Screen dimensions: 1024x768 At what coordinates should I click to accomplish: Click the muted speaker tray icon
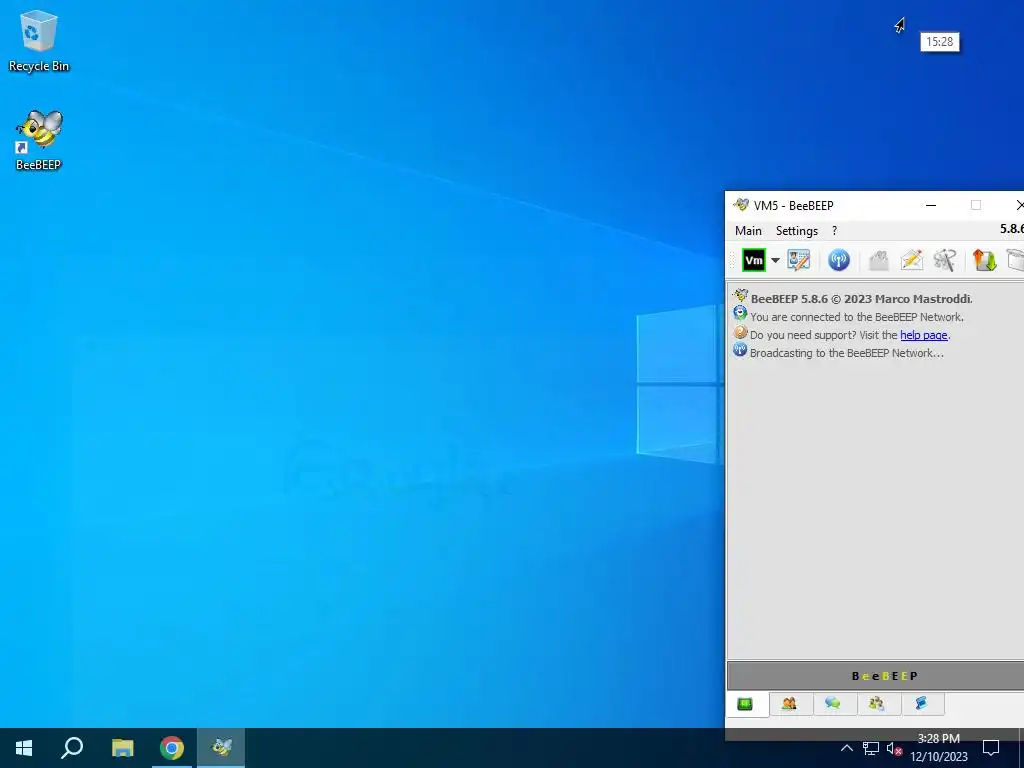(894, 748)
